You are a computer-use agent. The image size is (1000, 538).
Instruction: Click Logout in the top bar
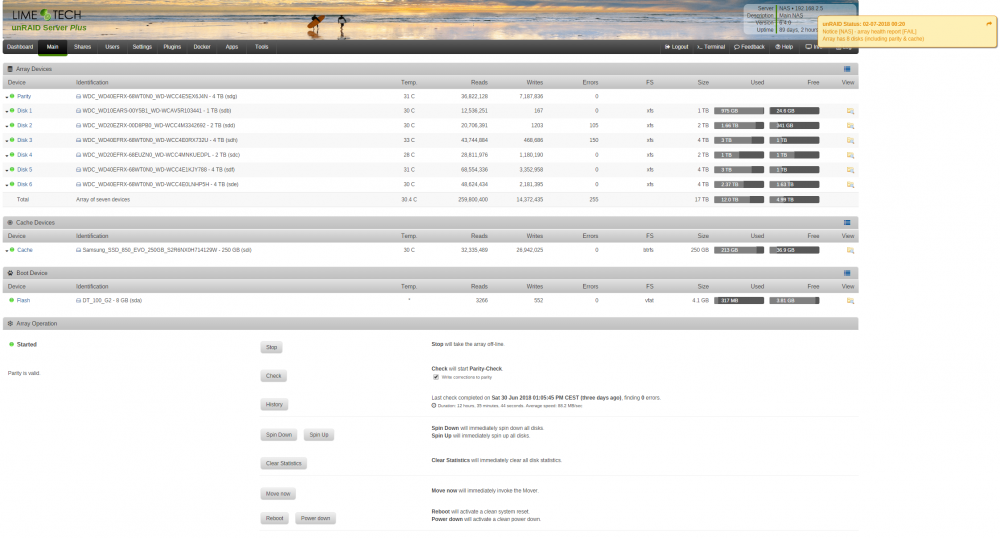pos(677,47)
